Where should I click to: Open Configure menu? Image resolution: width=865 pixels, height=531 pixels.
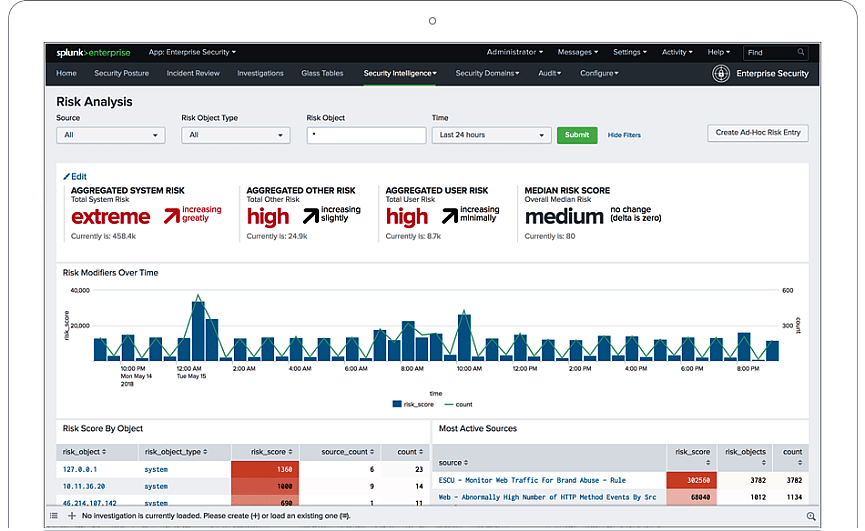[599, 73]
